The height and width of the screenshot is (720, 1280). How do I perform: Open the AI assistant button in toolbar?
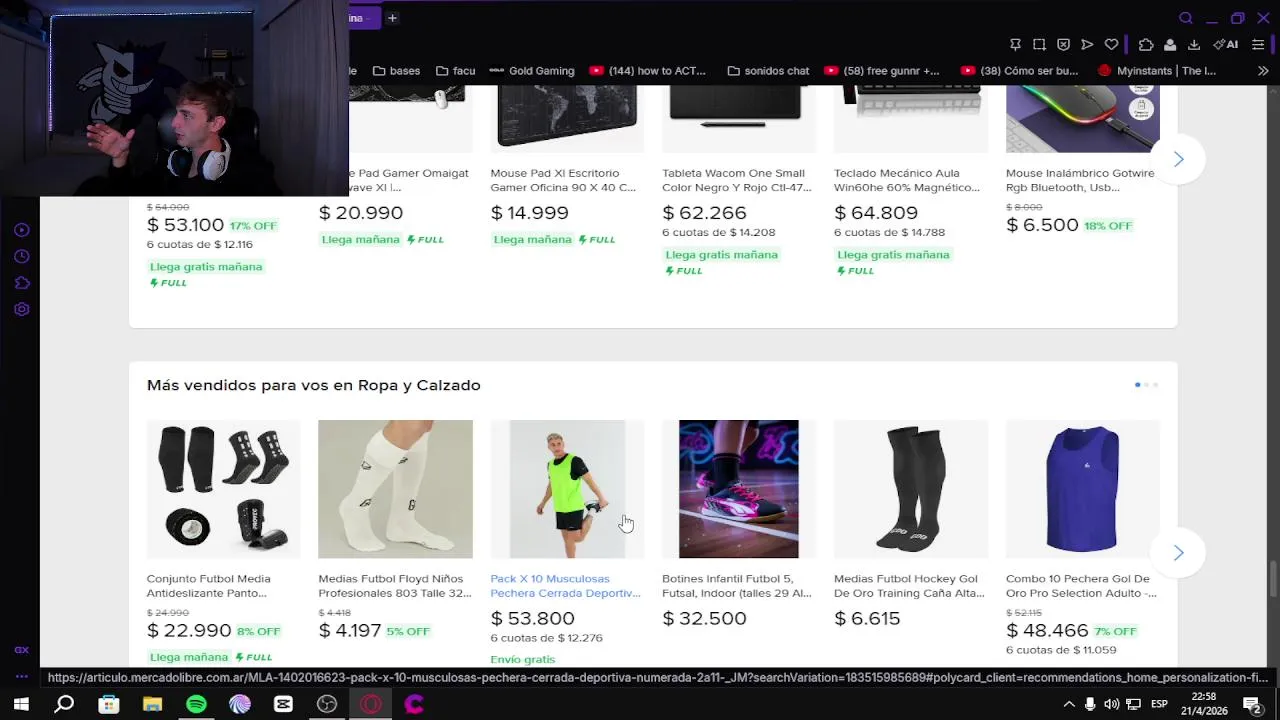[1226, 44]
